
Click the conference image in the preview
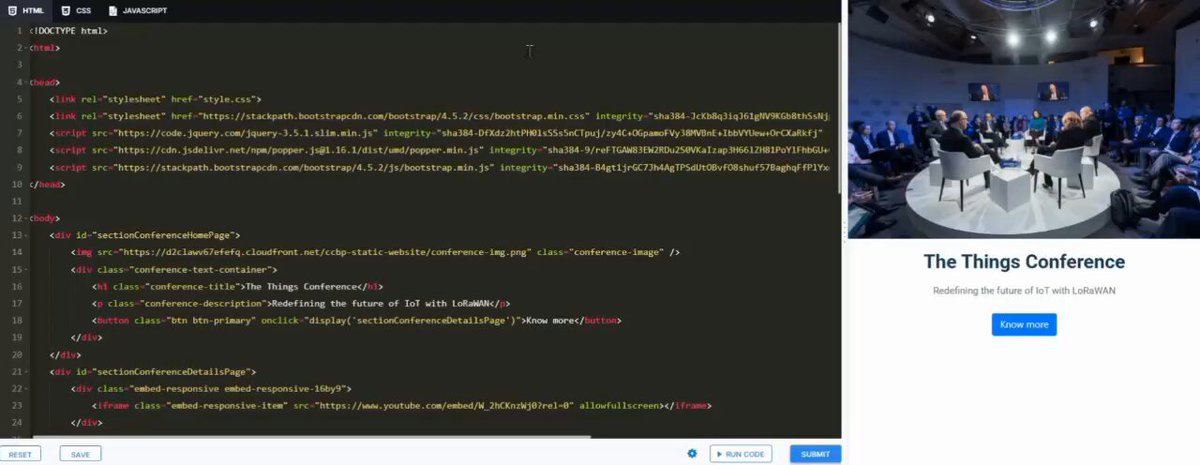tap(1024, 120)
